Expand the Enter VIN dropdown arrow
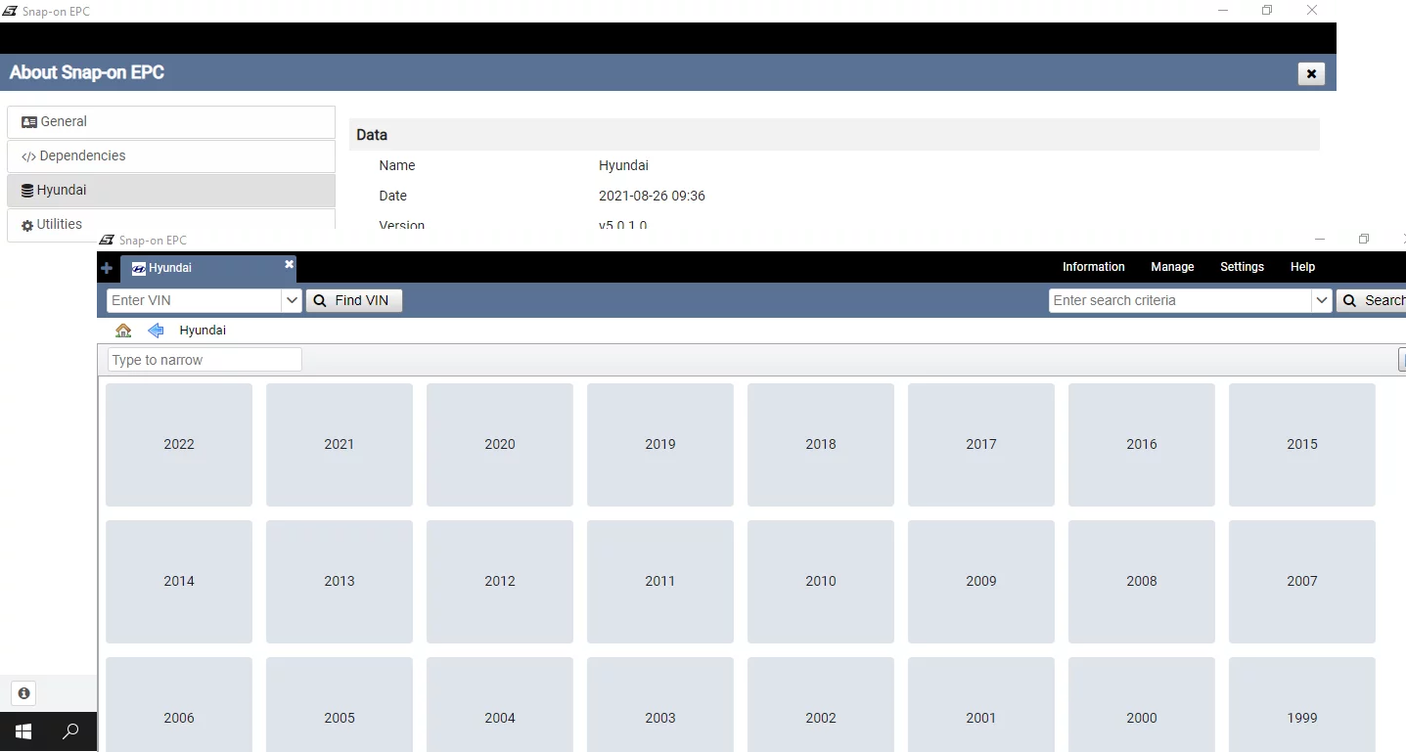 click(292, 300)
